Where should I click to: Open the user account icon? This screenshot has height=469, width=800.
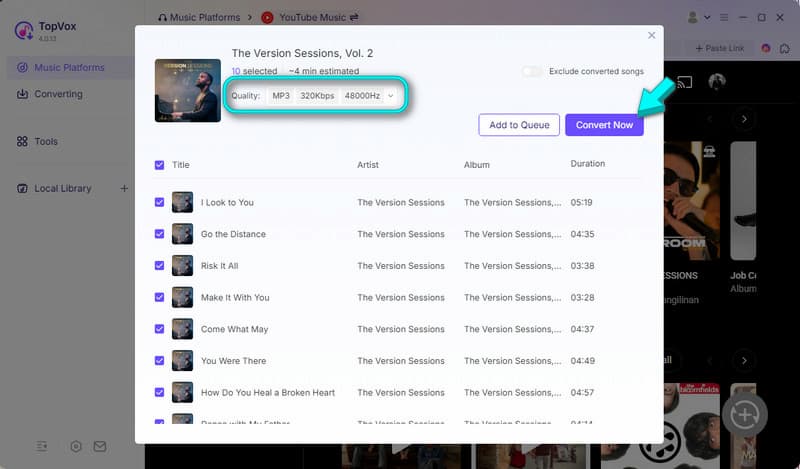tap(692, 17)
